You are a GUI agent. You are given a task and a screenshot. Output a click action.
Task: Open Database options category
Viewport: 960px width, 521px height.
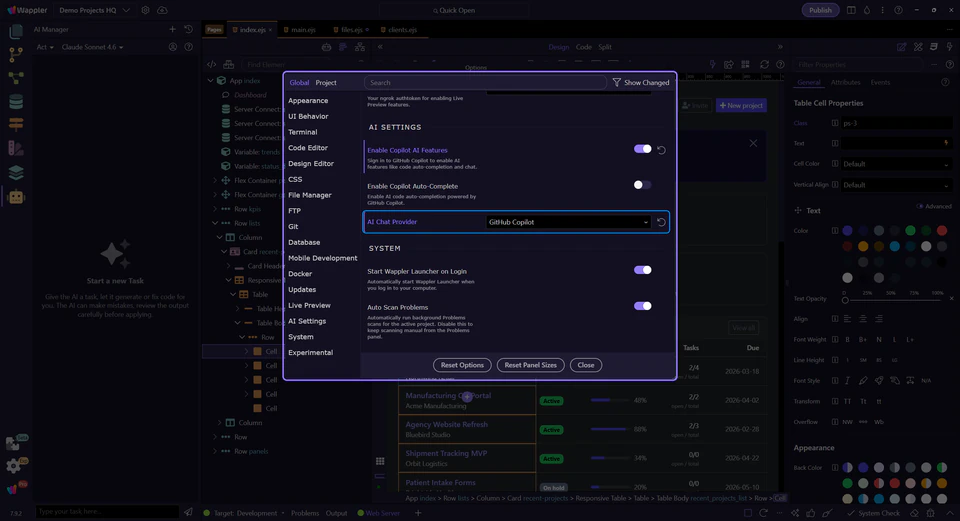click(x=304, y=242)
